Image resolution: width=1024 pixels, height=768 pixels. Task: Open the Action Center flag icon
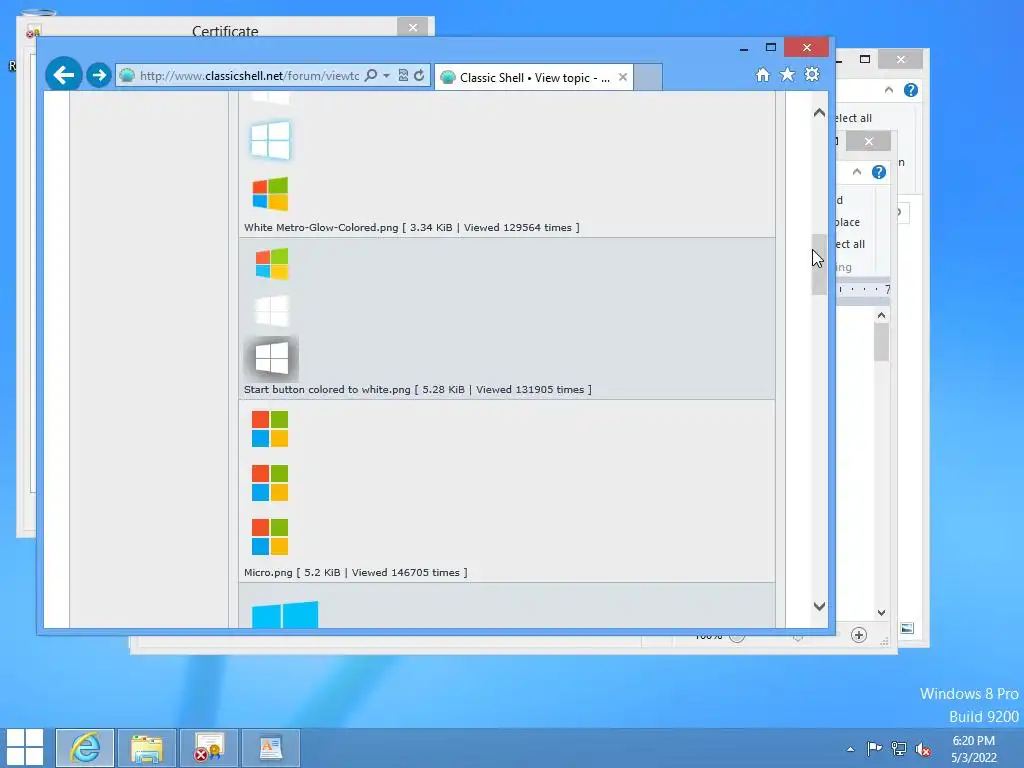874,748
